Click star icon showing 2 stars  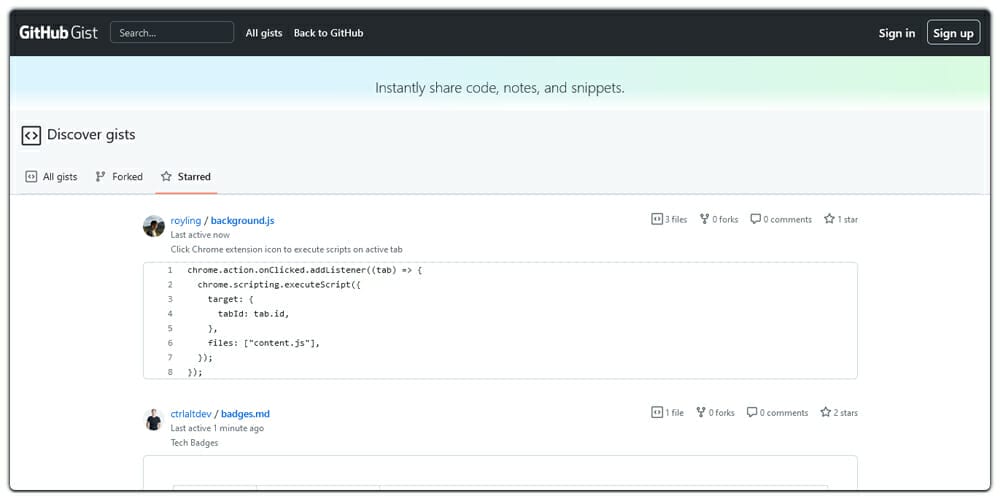click(x=826, y=412)
